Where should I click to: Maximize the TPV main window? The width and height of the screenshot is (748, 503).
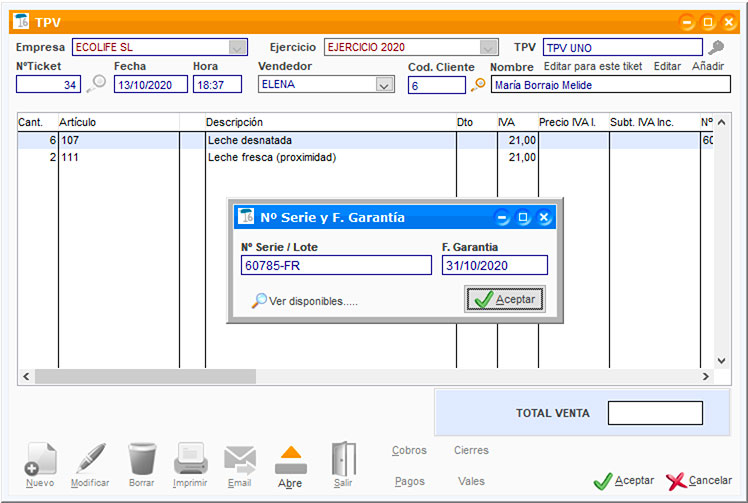pos(708,22)
